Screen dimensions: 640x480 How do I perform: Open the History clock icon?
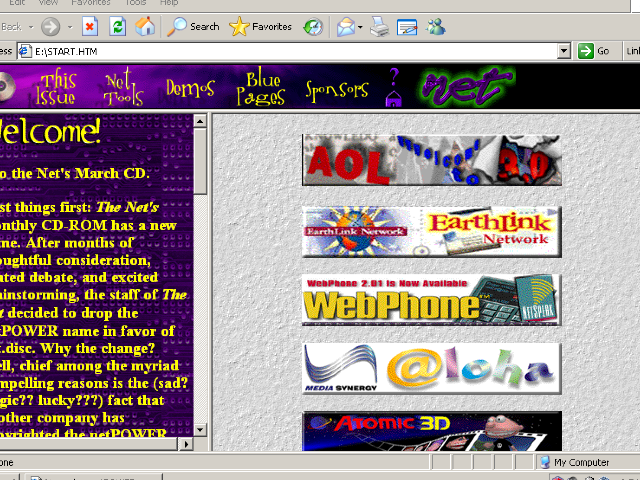click(x=313, y=27)
